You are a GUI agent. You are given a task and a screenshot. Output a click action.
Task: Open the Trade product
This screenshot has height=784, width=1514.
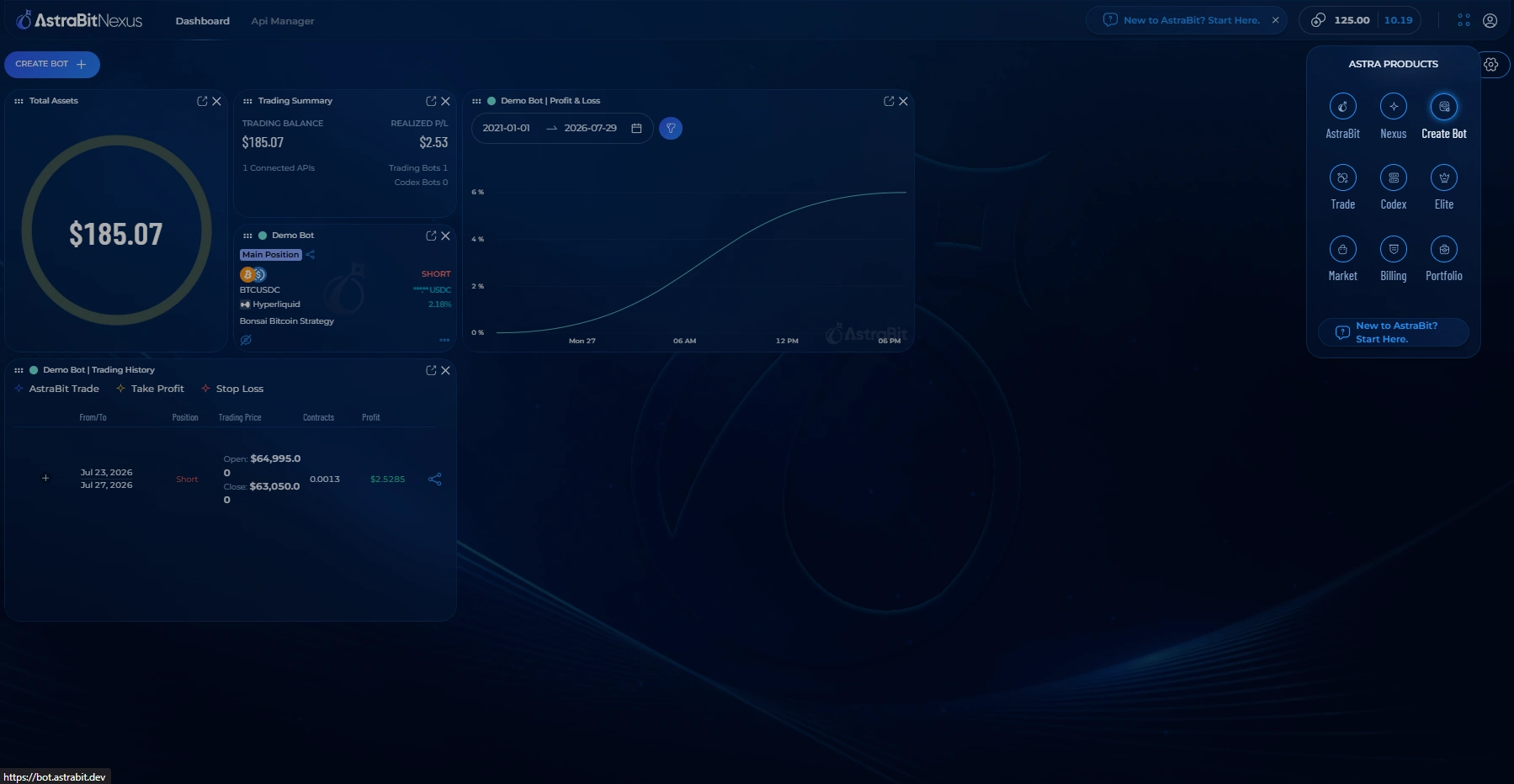pyautogui.click(x=1342, y=177)
